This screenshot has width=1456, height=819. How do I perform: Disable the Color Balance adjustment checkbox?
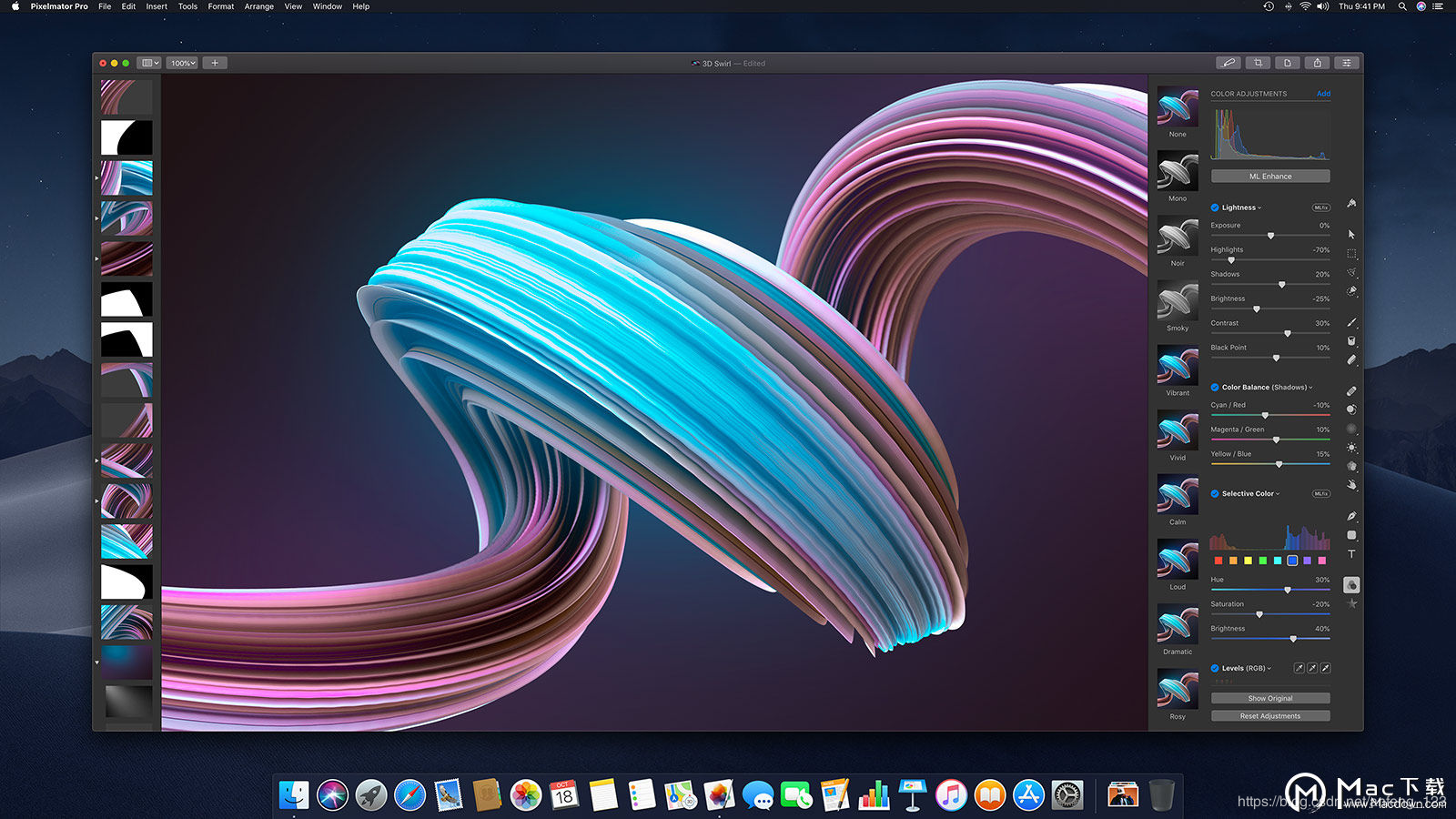pos(1215,387)
